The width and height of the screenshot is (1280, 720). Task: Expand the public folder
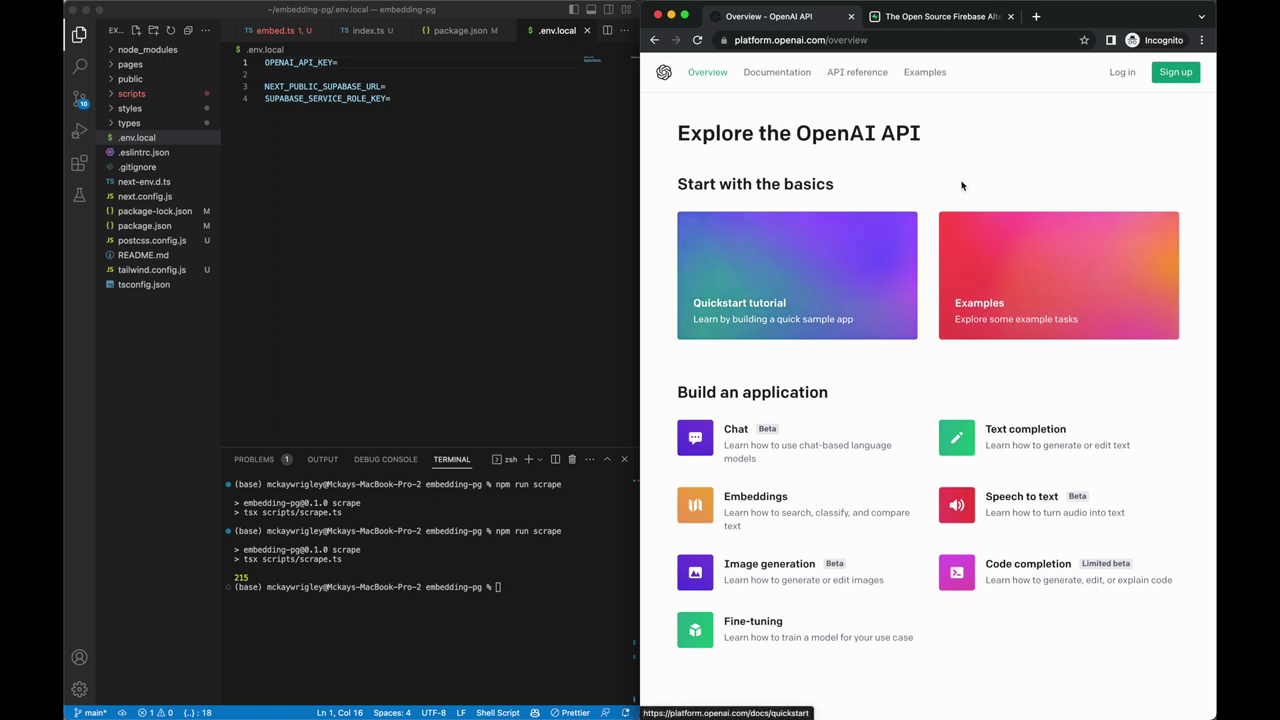(x=130, y=79)
